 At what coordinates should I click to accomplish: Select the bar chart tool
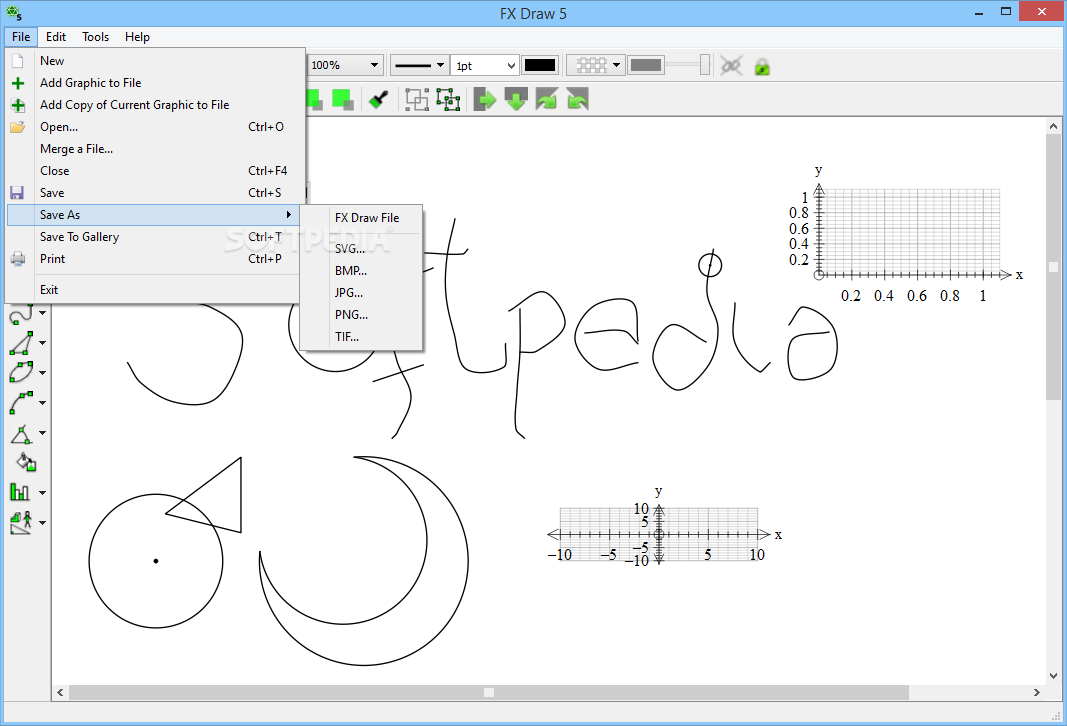point(20,492)
